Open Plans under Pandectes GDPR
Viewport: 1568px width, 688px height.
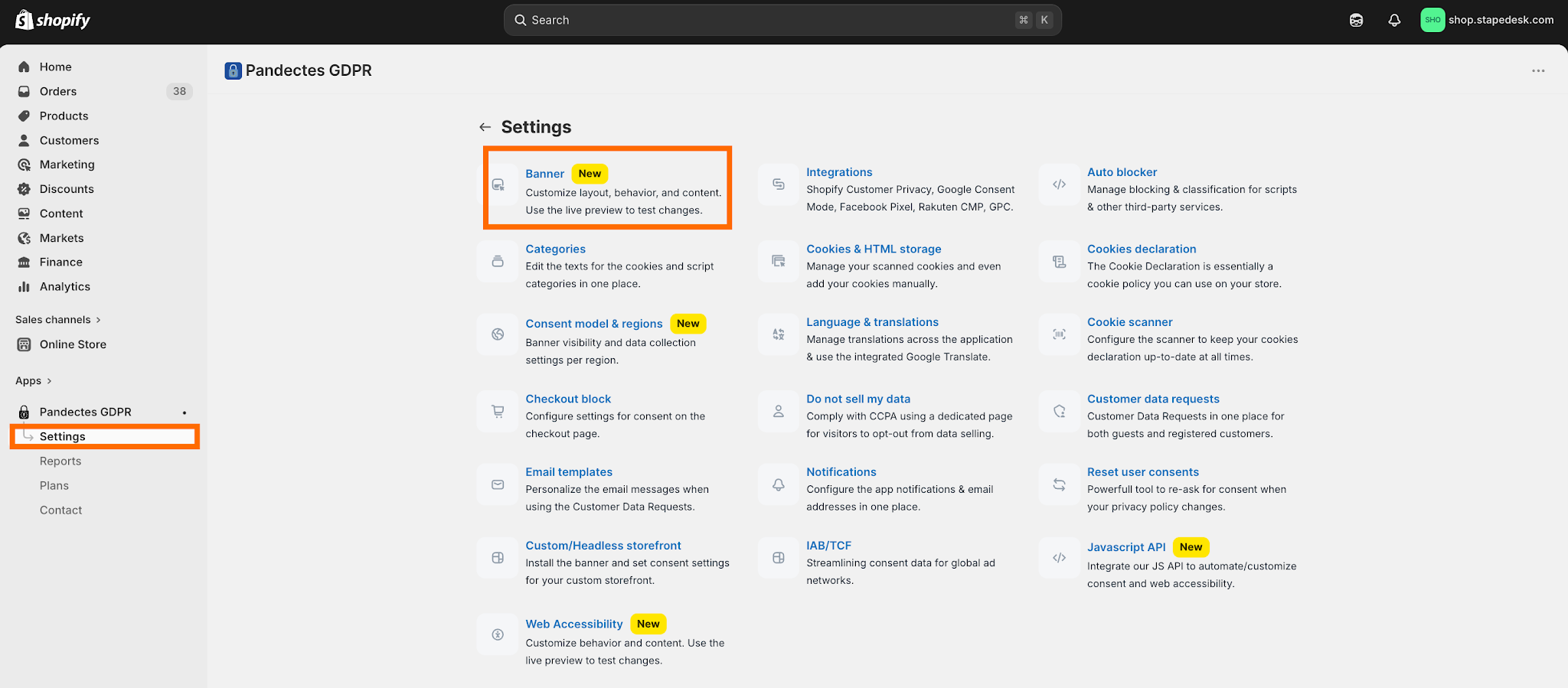coord(54,485)
